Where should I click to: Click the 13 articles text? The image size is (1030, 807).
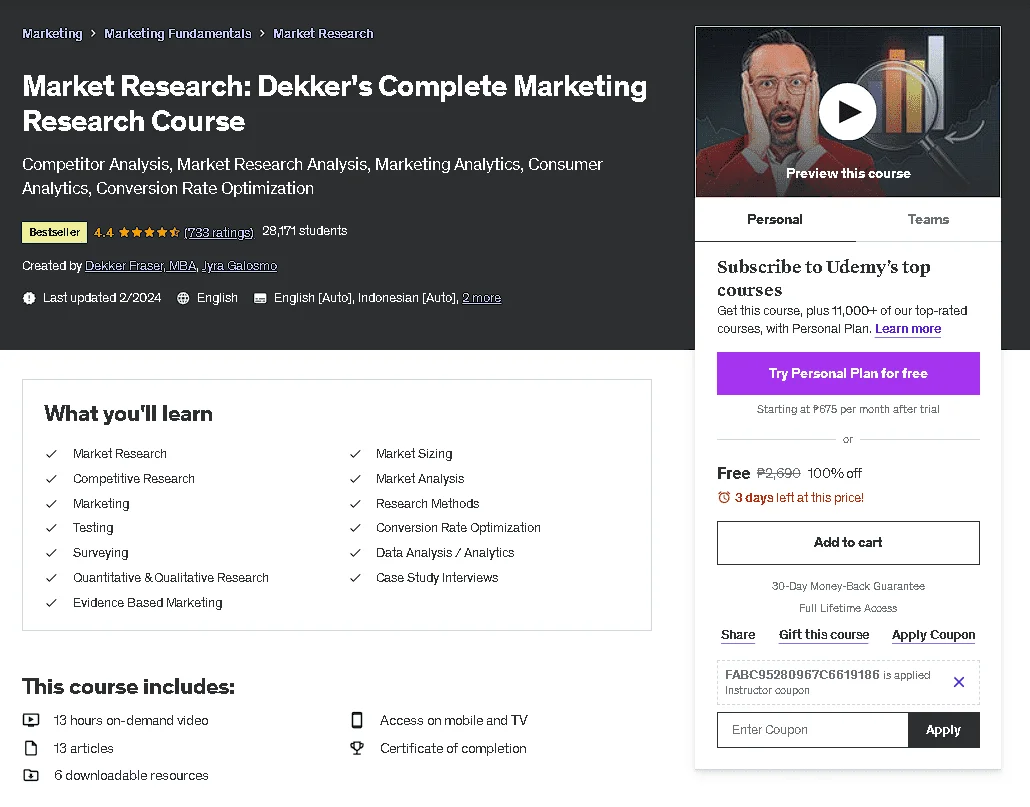pyautogui.click(x=83, y=748)
